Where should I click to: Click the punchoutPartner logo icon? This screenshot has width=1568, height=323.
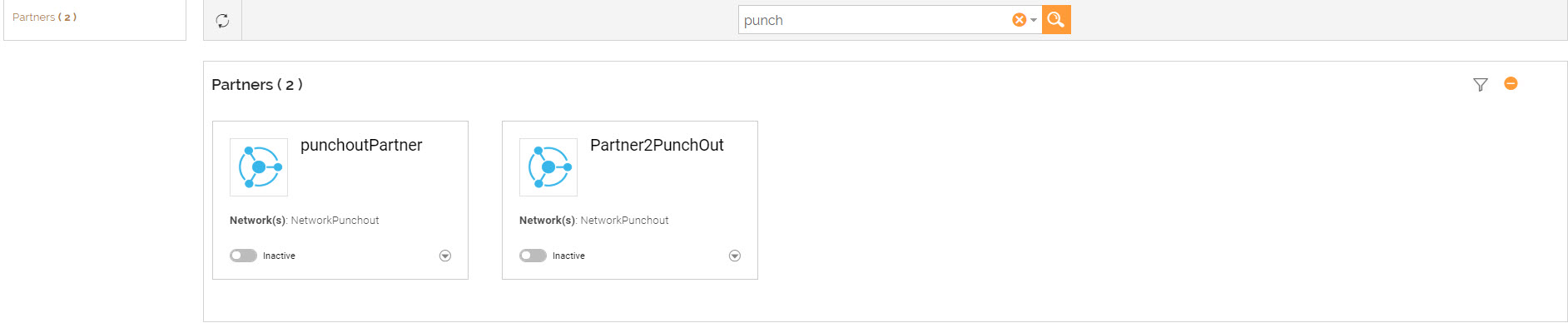click(259, 167)
